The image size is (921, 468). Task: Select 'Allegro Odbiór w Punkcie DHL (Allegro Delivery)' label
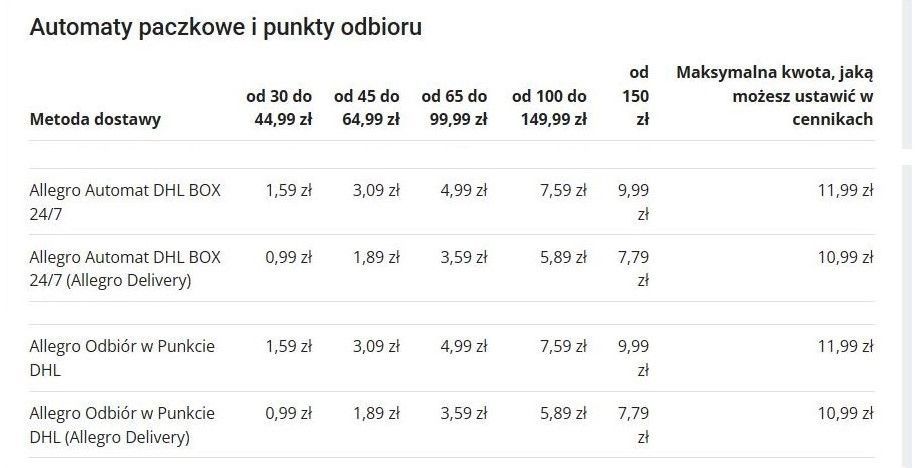[122, 425]
